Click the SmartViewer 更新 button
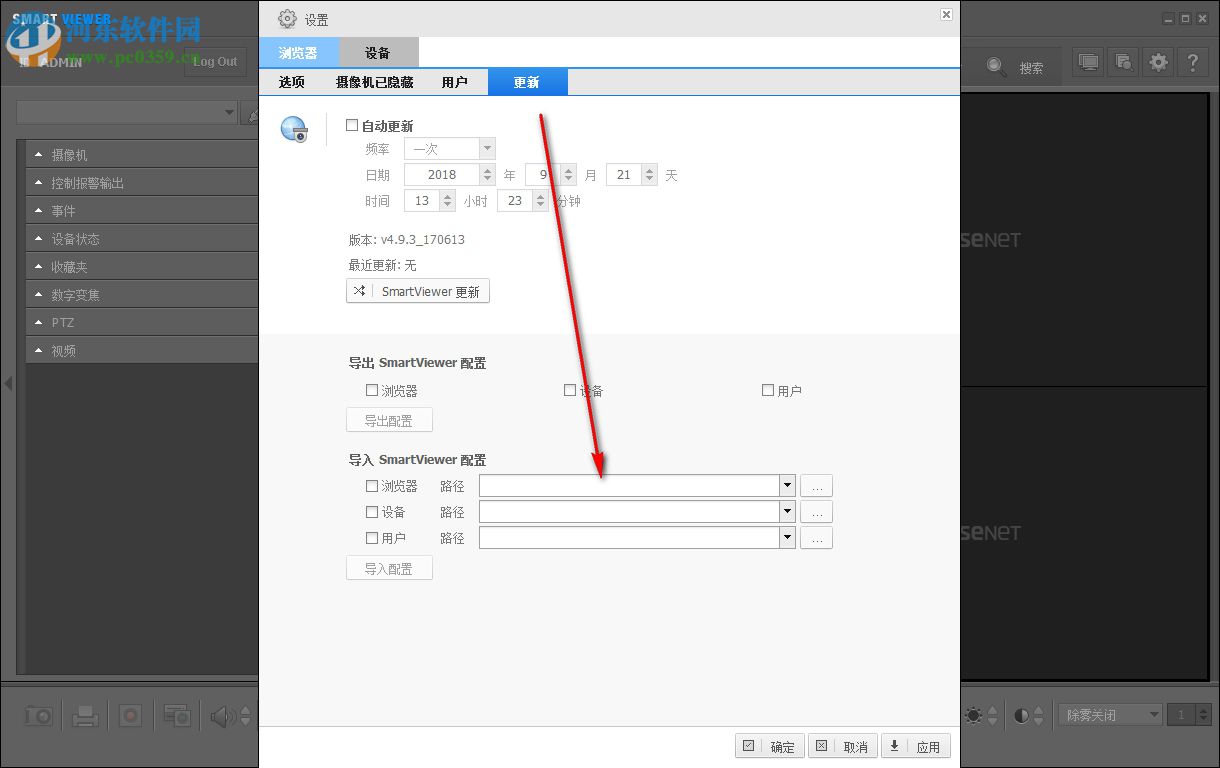Image resolution: width=1220 pixels, height=768 pixels. click(418, 291)
